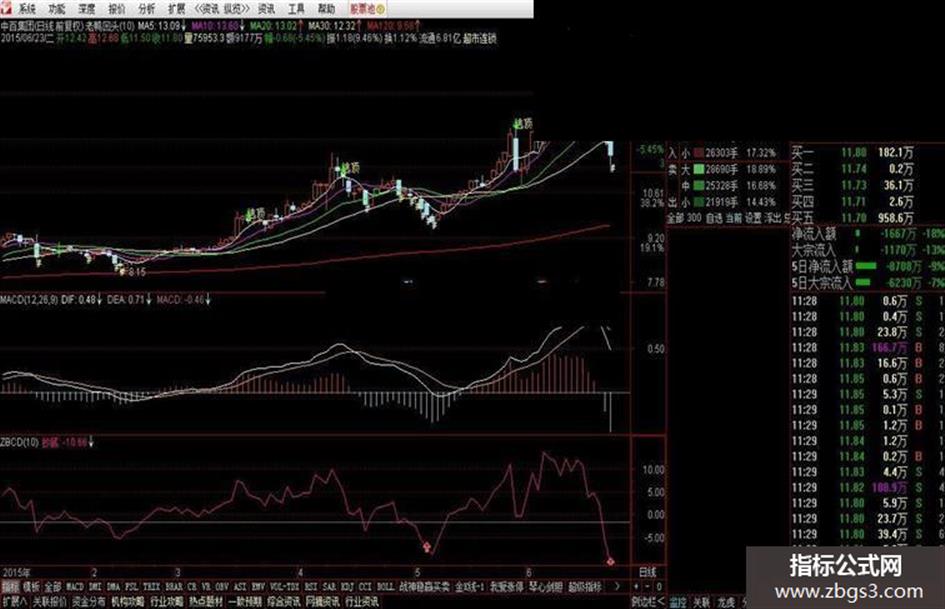Click the down arrow next to the MA5 value
This screenshot has height=609, width=945.
184,26
